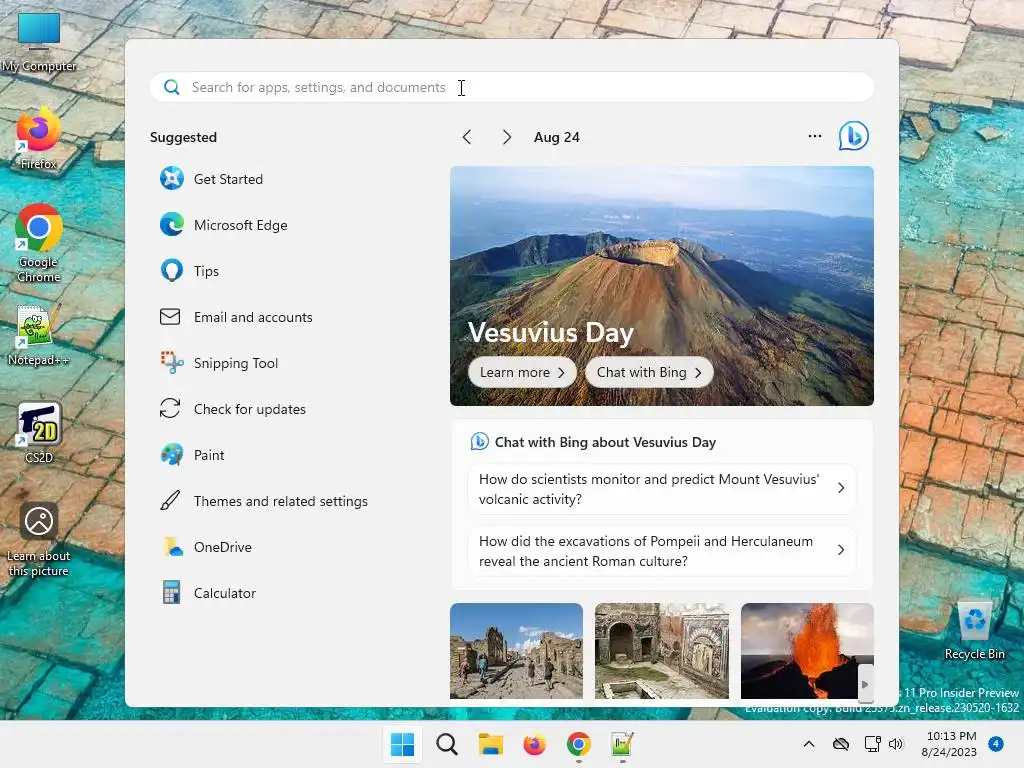The image size is (1024, 768).
Task: Select the Firefox desktop shortcut
Action: click(39, 140)
